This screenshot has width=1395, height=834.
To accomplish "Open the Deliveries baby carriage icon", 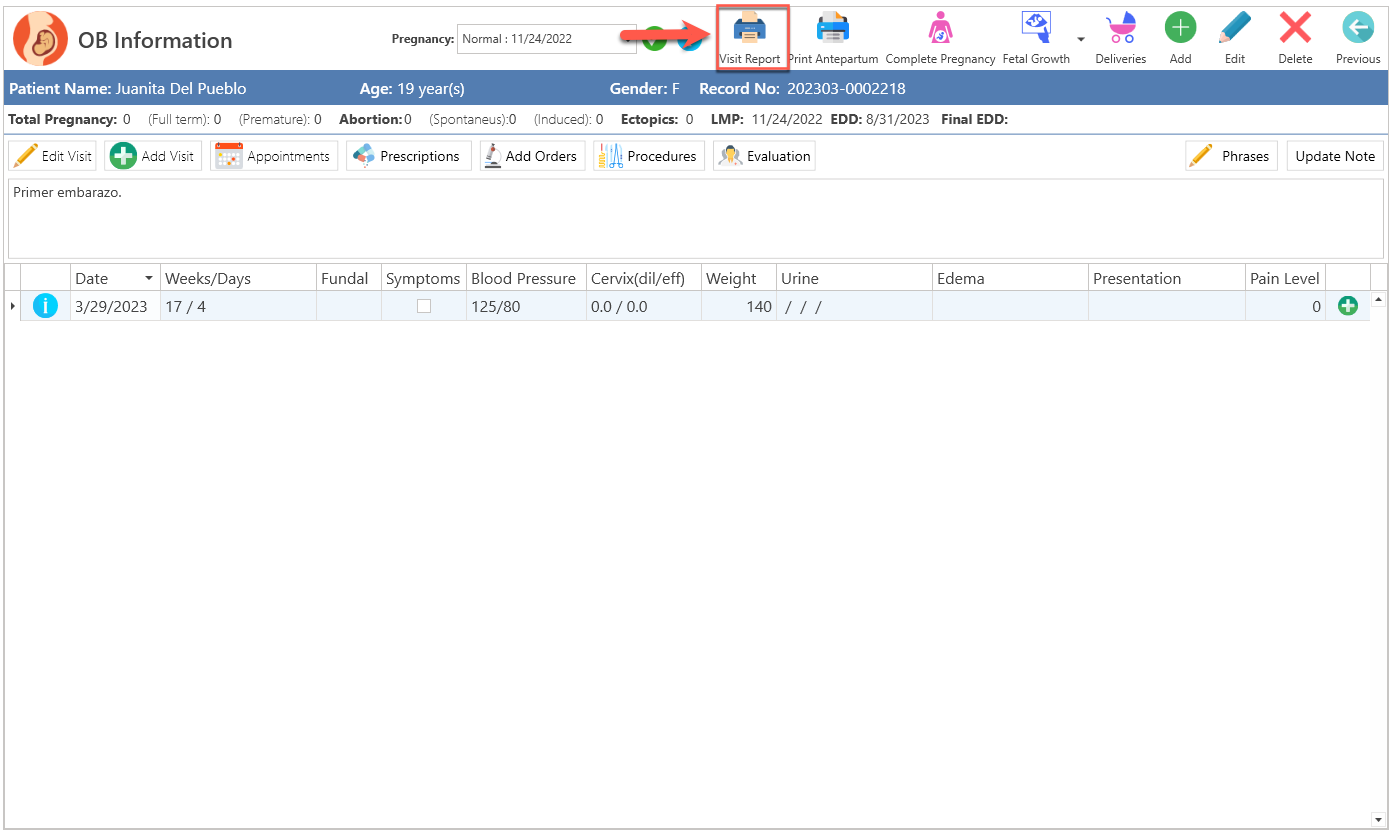I will [1121, 29].
